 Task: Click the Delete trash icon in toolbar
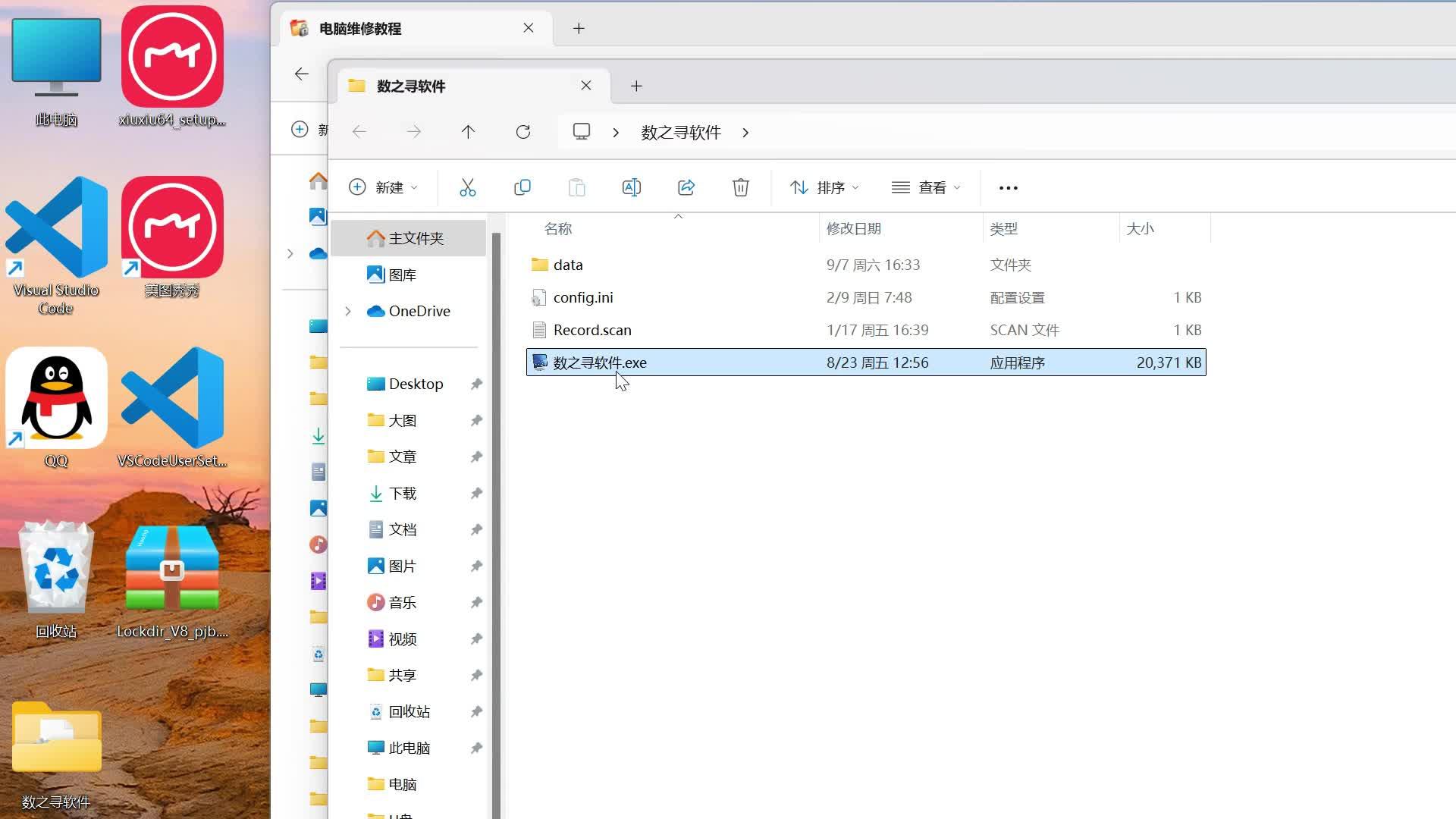pyautogui.click(x=740, y=187)
